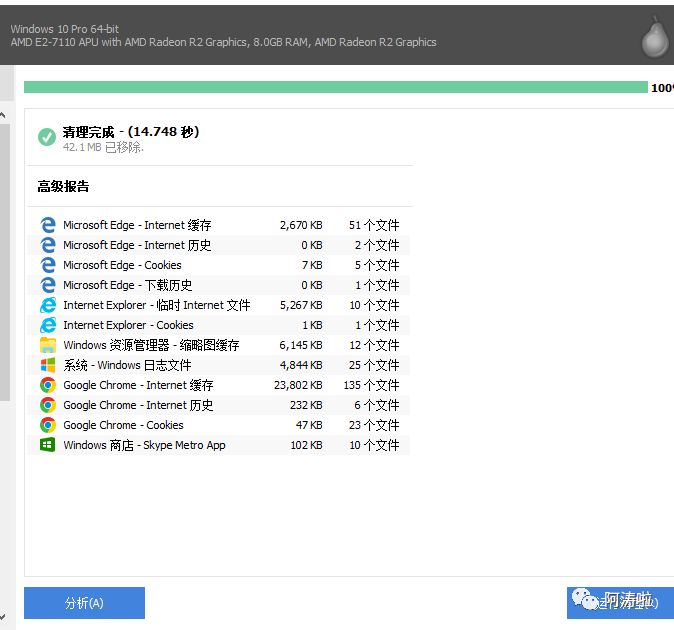
Task: Click the '47 KB' size value
Action: point(309,425)
